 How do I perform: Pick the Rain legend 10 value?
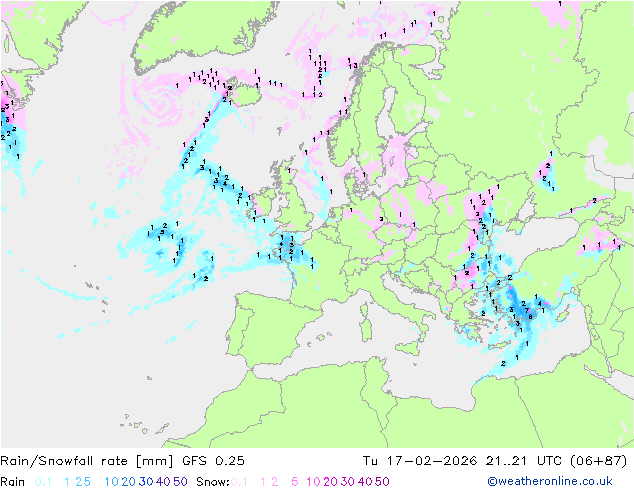tap(112, 482)
